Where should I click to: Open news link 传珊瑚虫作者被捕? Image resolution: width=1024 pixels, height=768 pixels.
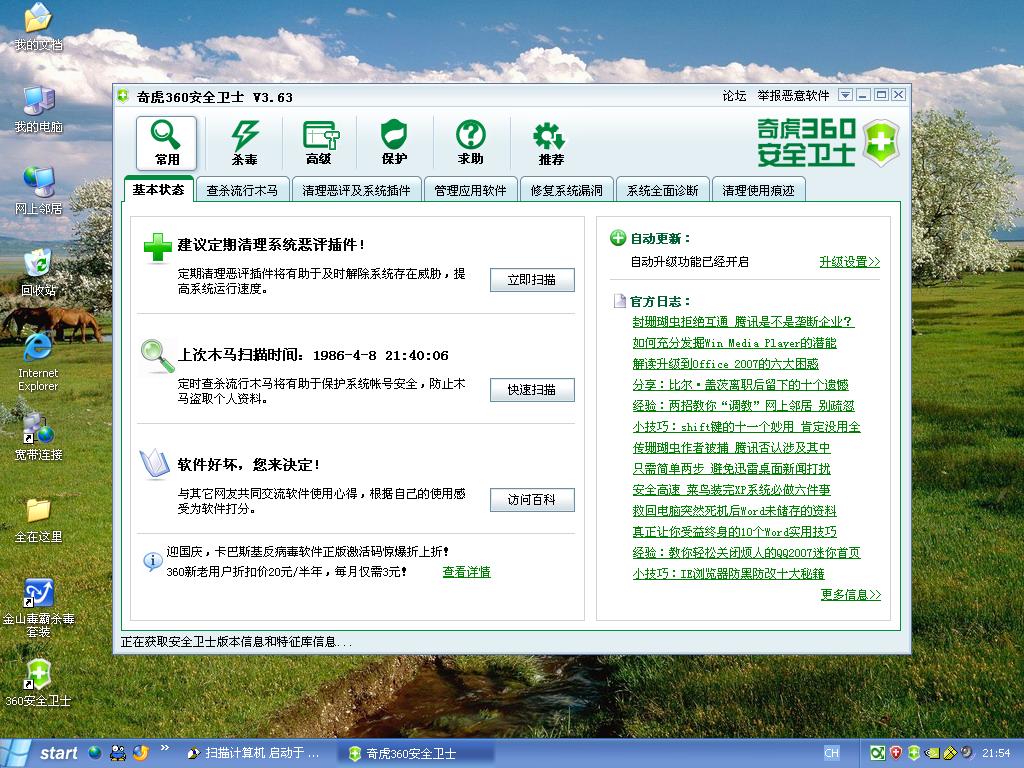[731, 447]
